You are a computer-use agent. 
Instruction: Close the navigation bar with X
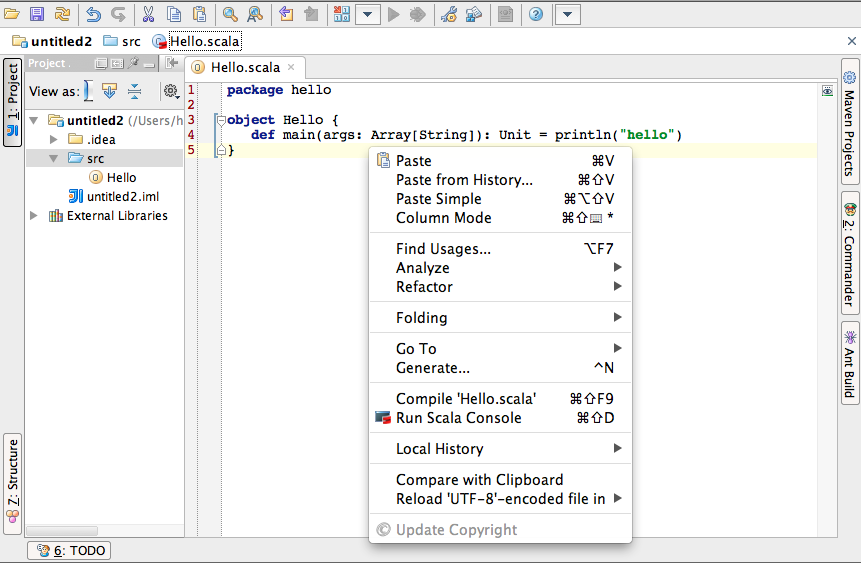[x=852, y=41]
